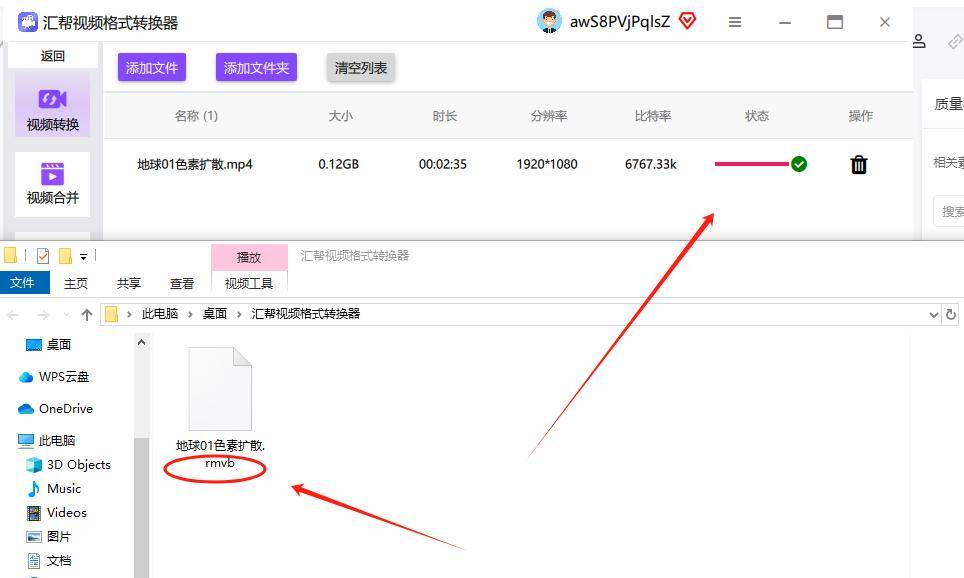
Task: Select the 视频转换 sidebar icon
Action: coord(52,98)
